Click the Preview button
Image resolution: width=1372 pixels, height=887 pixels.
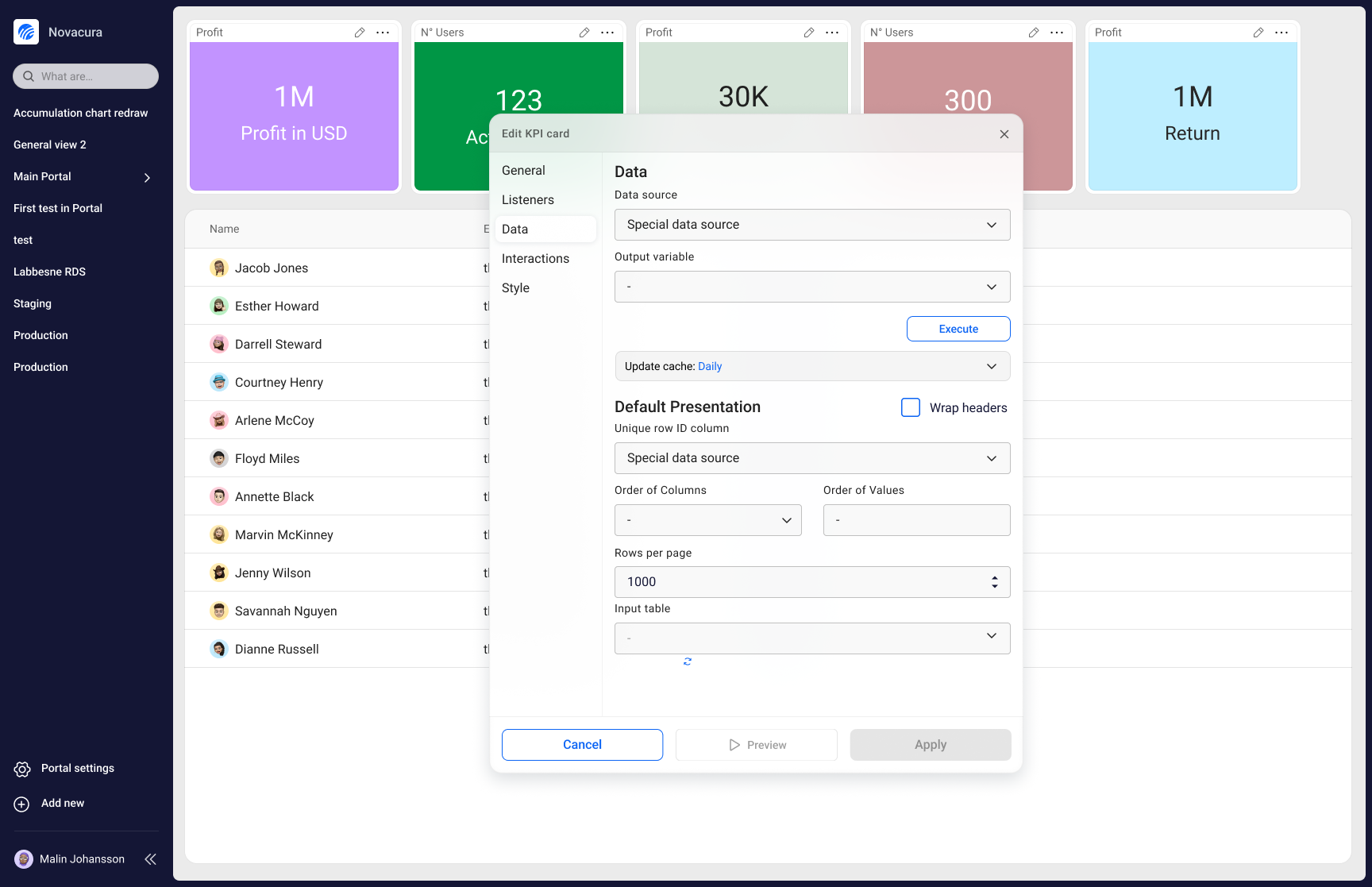click(x=756, y=745)
